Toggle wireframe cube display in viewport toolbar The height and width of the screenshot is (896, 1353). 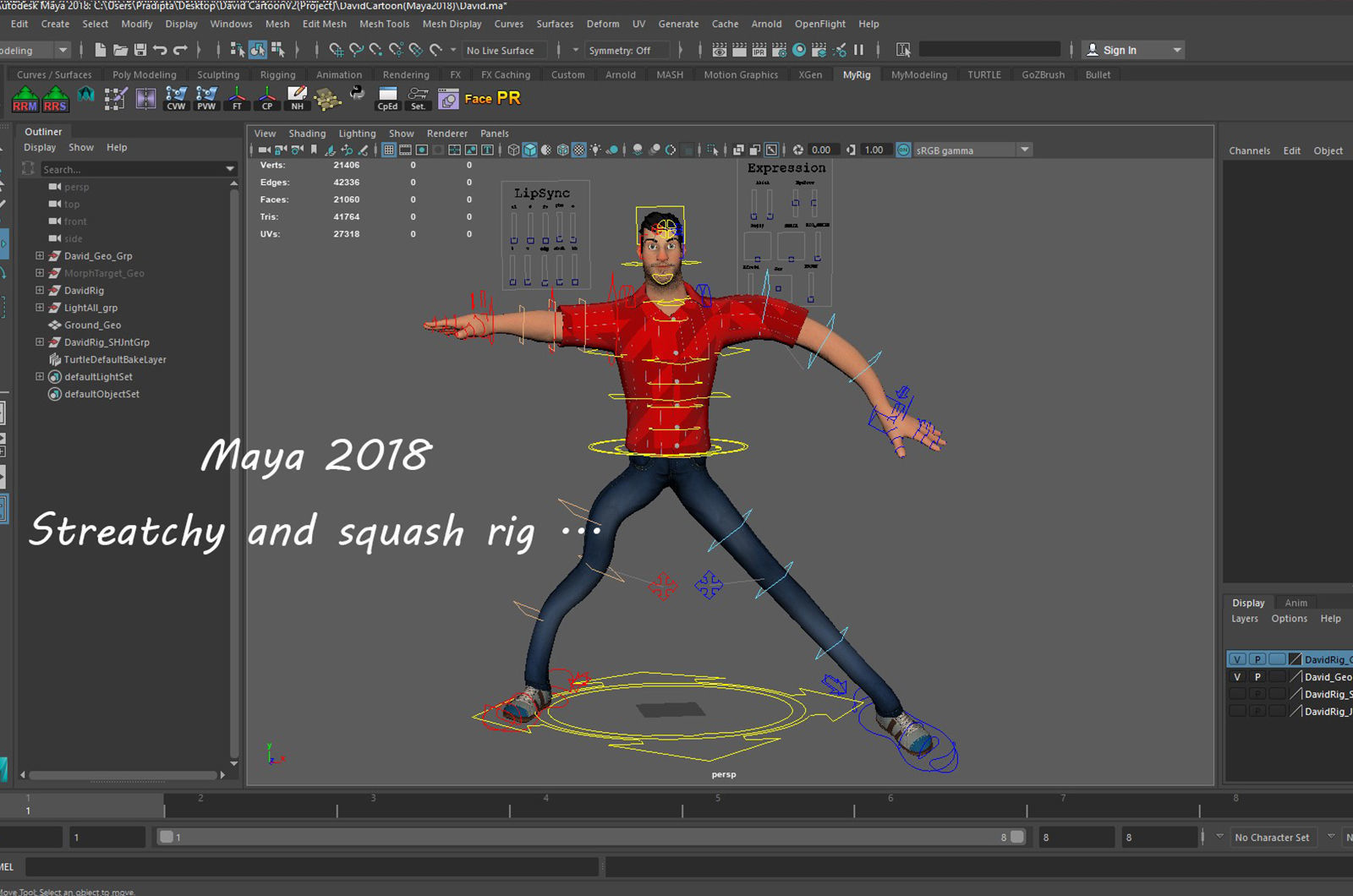[513, 150]
